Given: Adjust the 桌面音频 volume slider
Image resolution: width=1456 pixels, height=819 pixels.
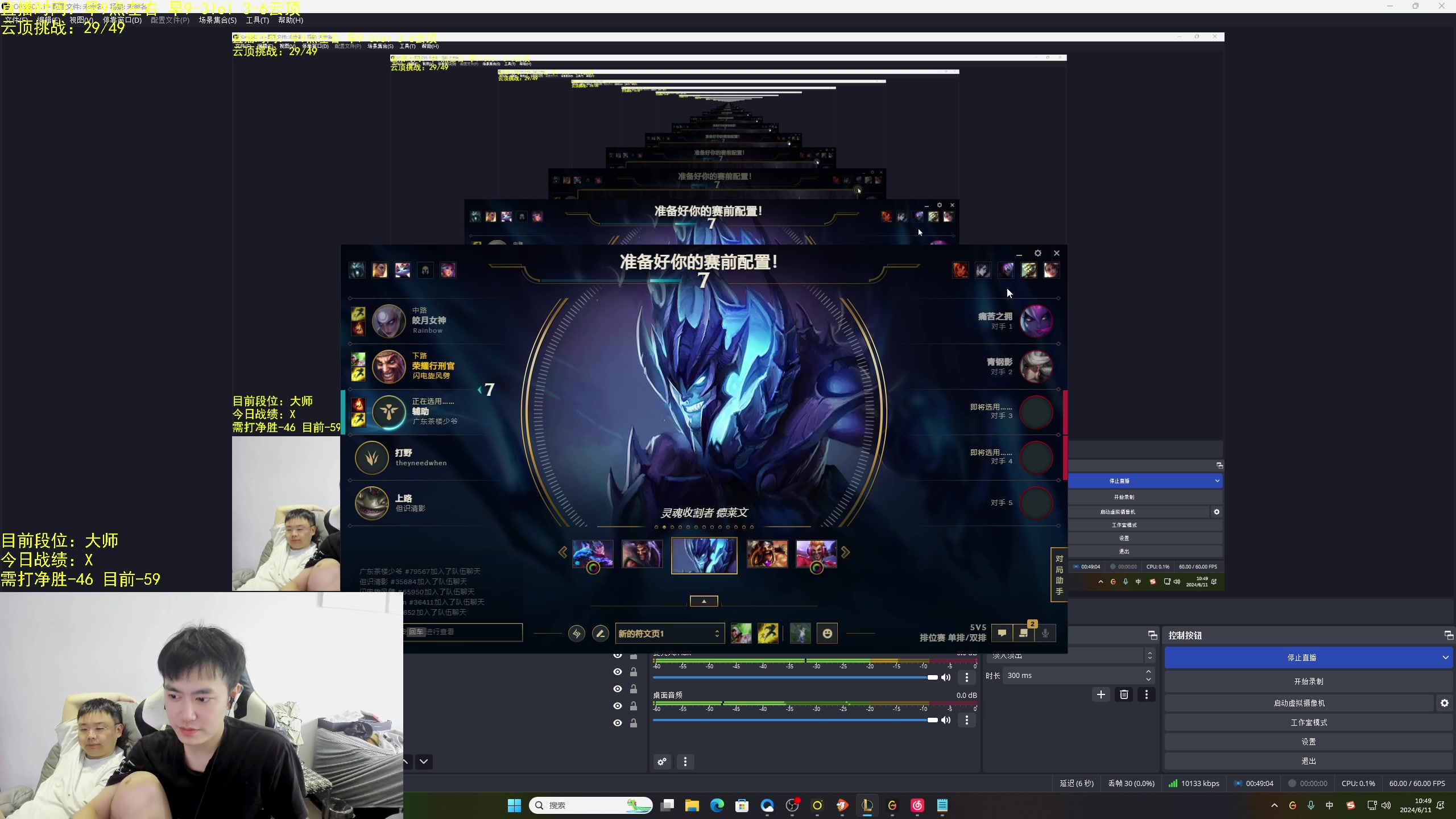Looking at the screenshot, I should point(795,720).
